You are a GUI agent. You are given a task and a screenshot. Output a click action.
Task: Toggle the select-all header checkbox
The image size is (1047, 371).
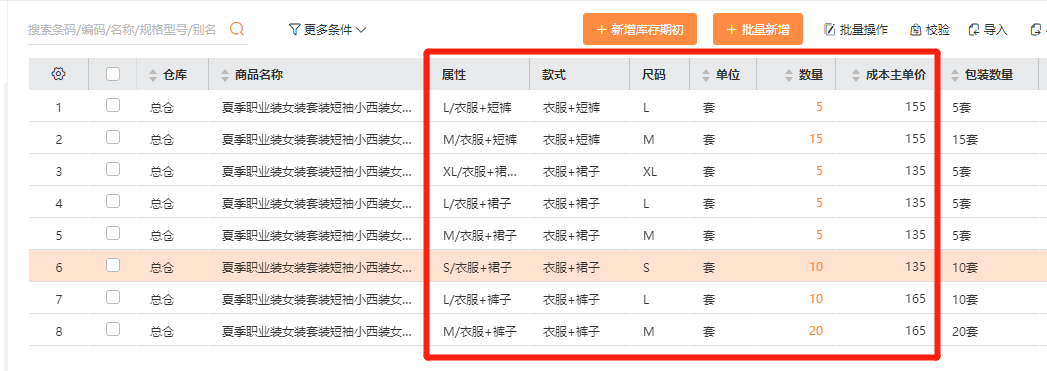point(113,74)
